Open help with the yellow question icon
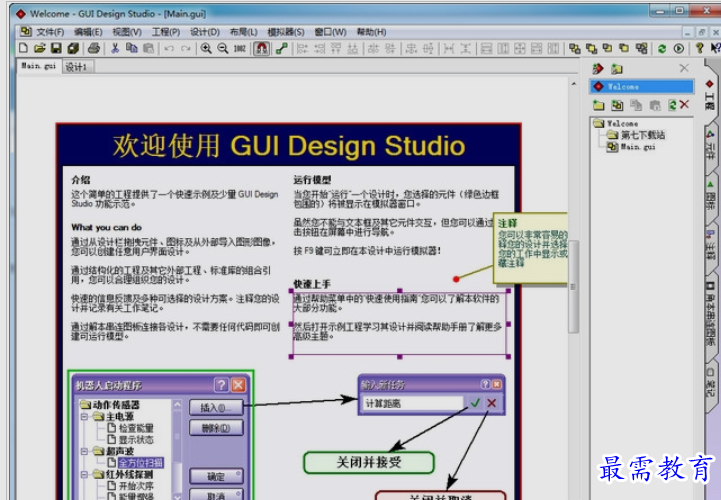This screenshot has height=500, width=721. point(699,48)
